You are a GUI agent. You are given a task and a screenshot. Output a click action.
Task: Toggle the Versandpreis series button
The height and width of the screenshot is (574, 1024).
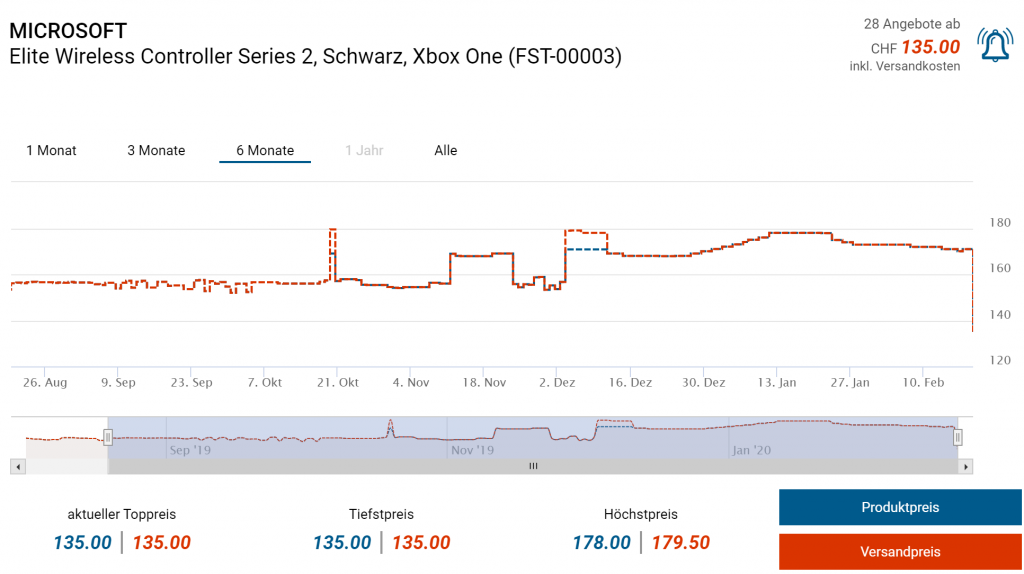[x=900, y=552]
